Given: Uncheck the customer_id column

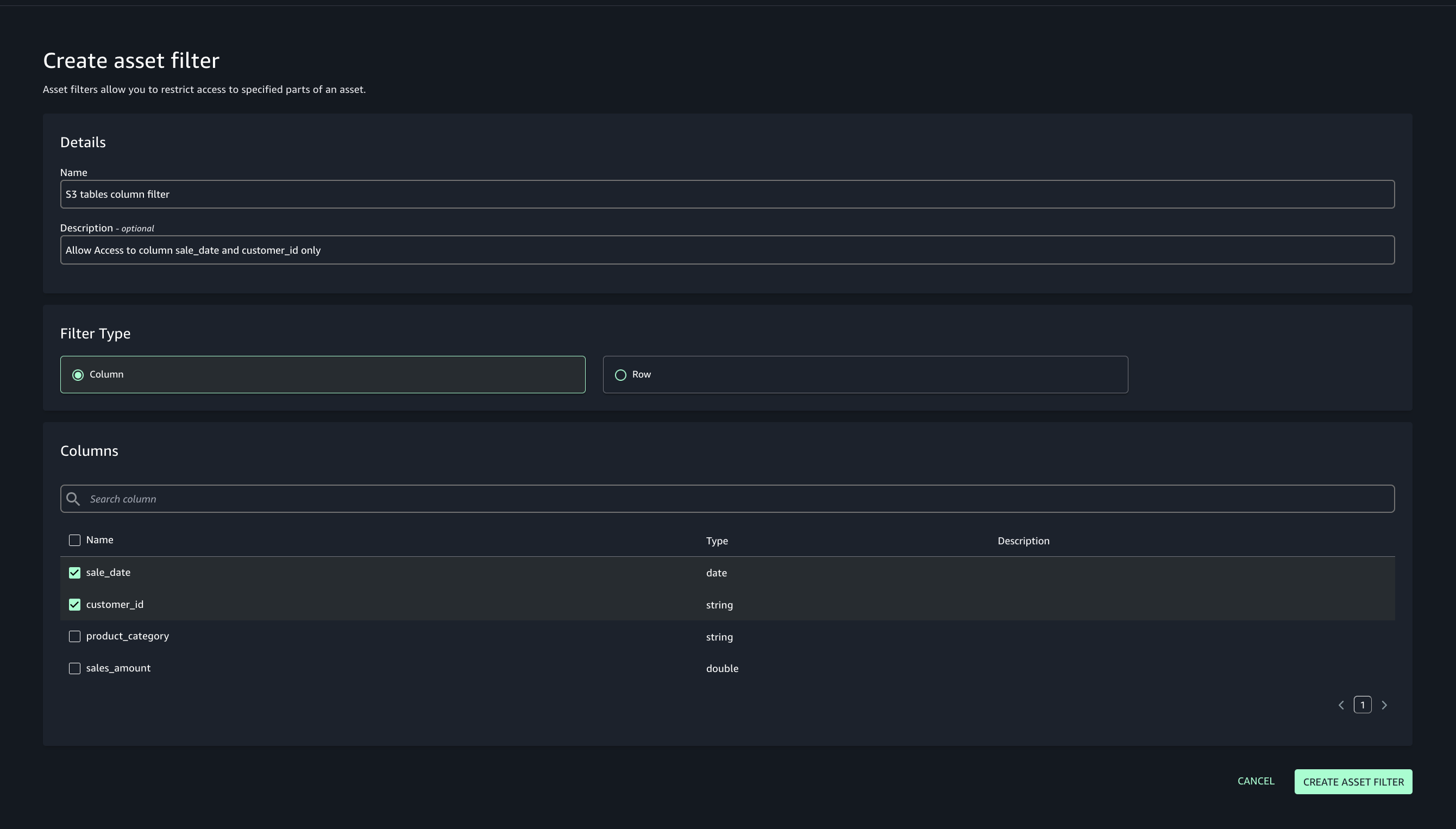Looking at the screenshot, I should point(74,605).
